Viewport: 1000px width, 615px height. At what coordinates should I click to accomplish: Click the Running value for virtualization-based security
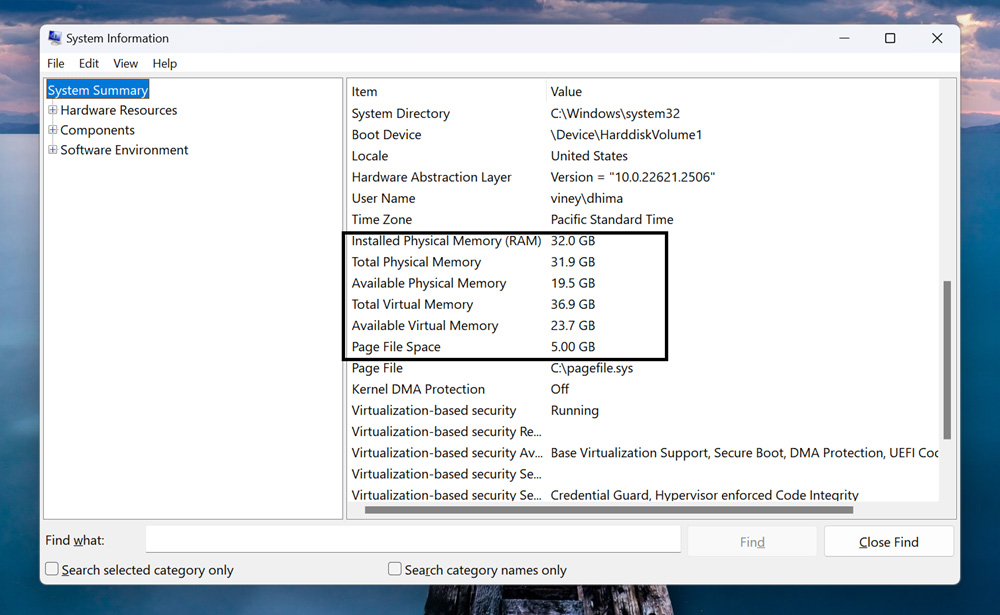click(x=574, y=410)
